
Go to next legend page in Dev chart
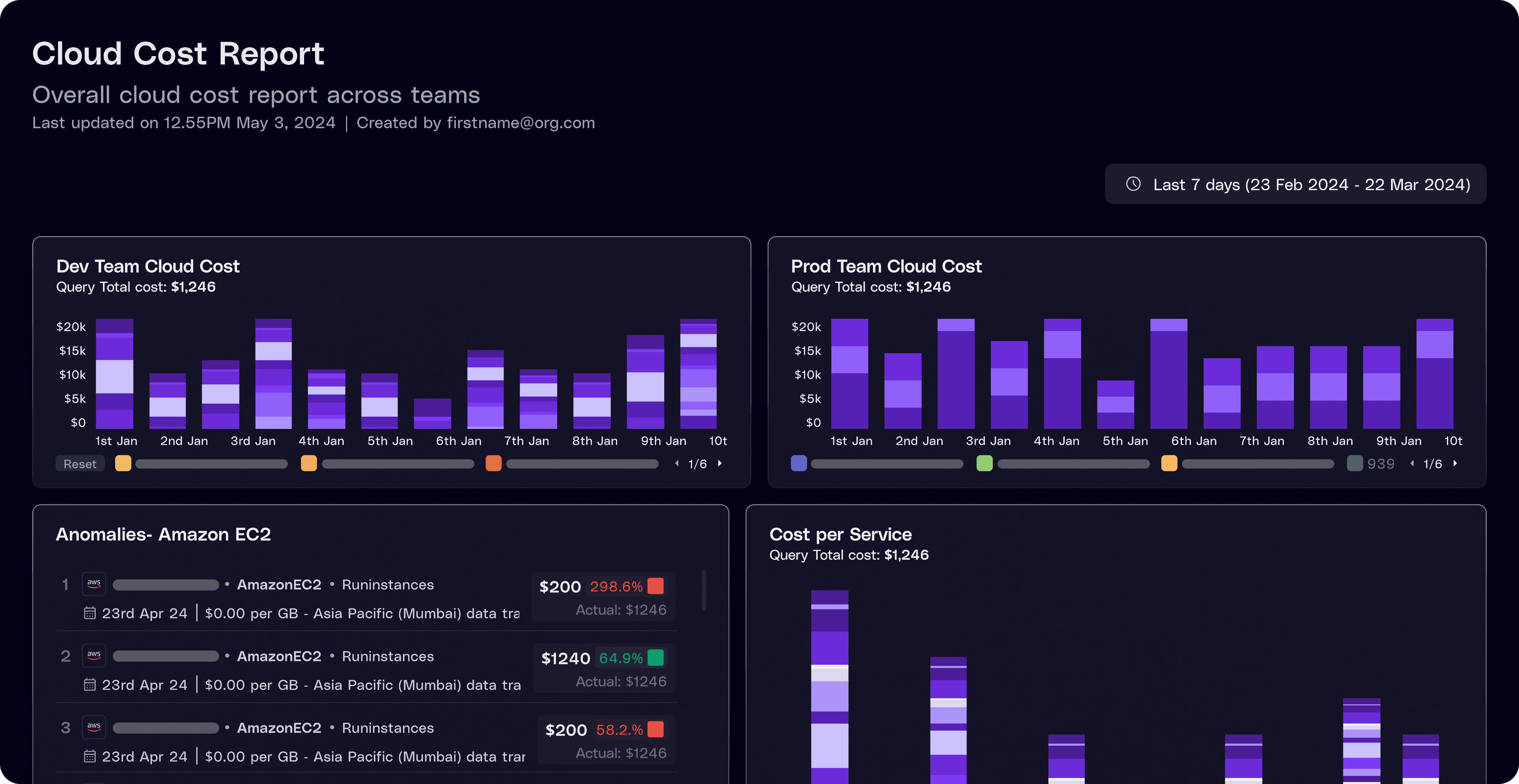tap(720, 463)
